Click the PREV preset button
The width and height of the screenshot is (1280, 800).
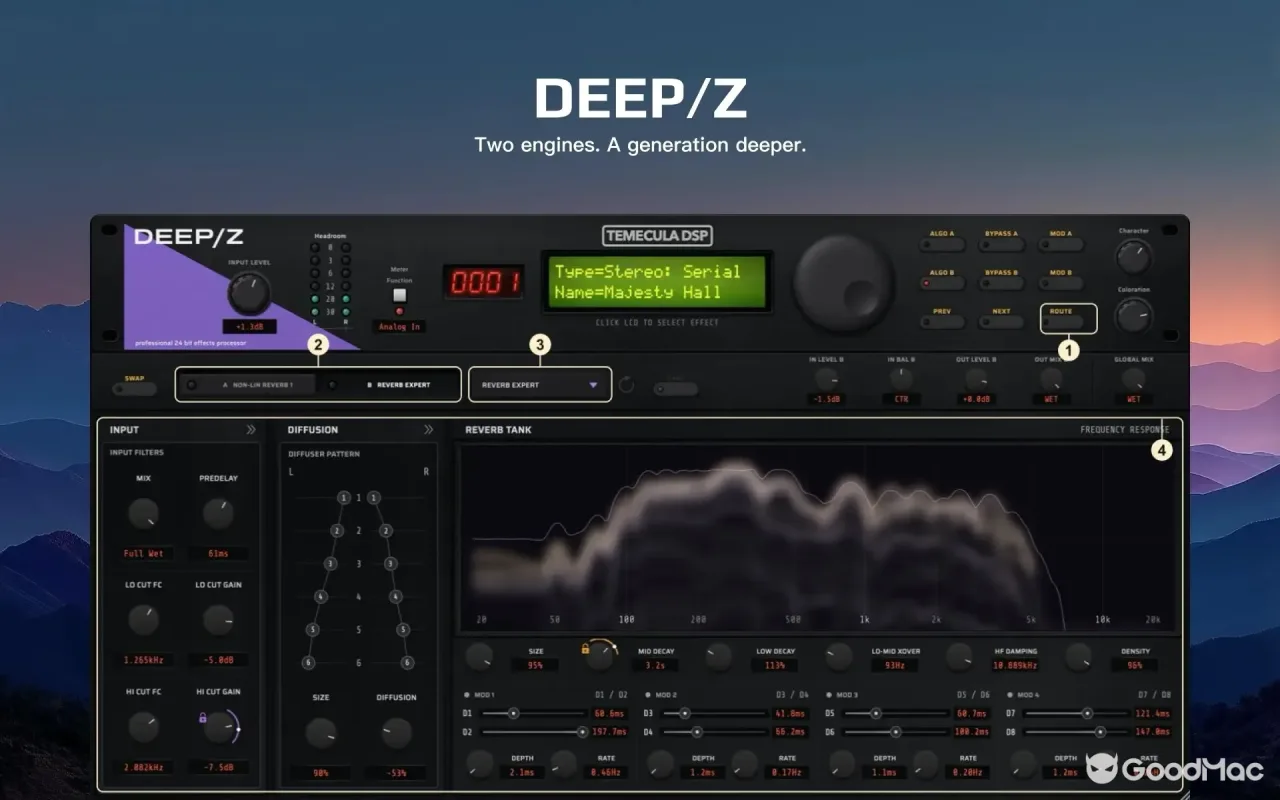click(x=942, y=322)
